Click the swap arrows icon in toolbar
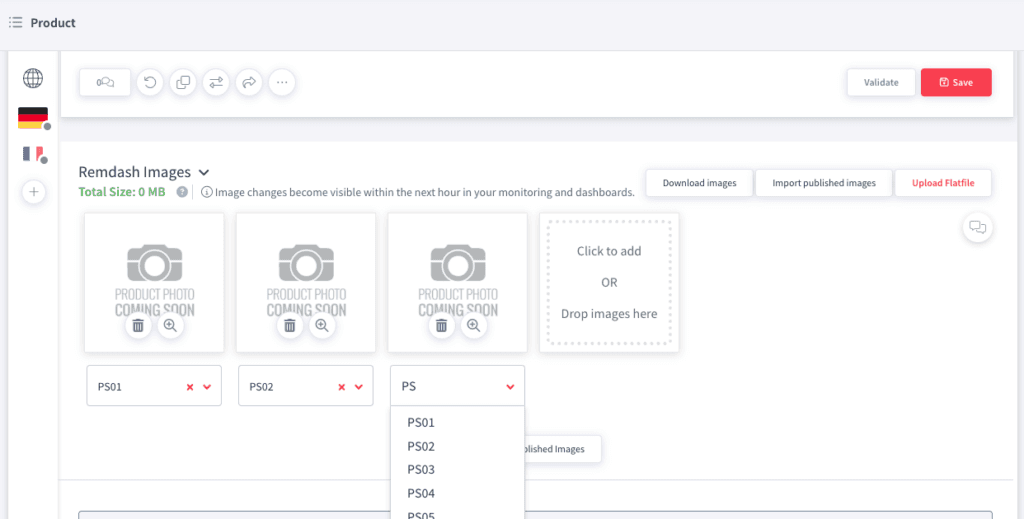This screenshot has width=1024, height=519. tap(216, 83)
